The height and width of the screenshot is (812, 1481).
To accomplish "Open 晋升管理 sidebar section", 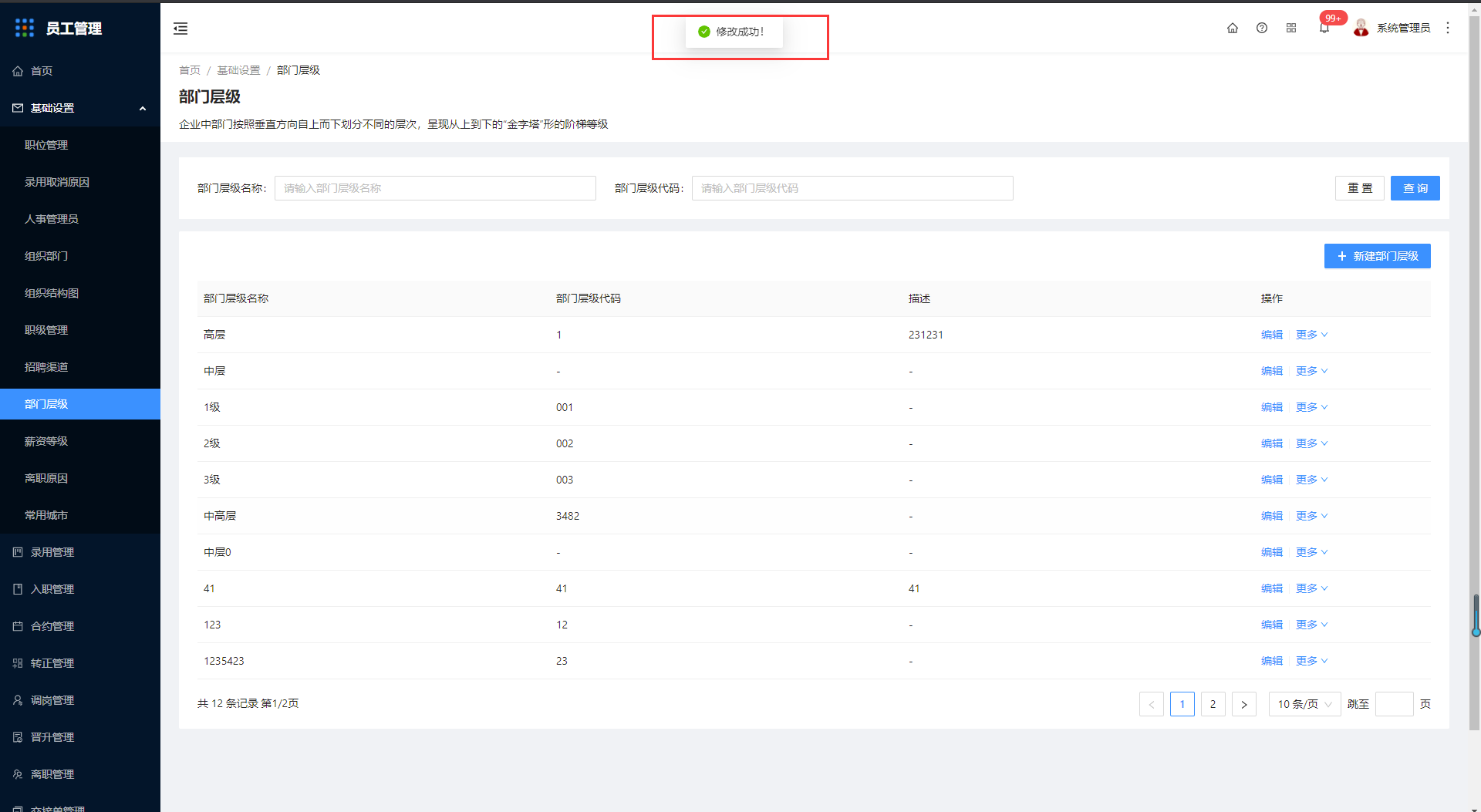I will pyautogui.click(x=80, y=737).
